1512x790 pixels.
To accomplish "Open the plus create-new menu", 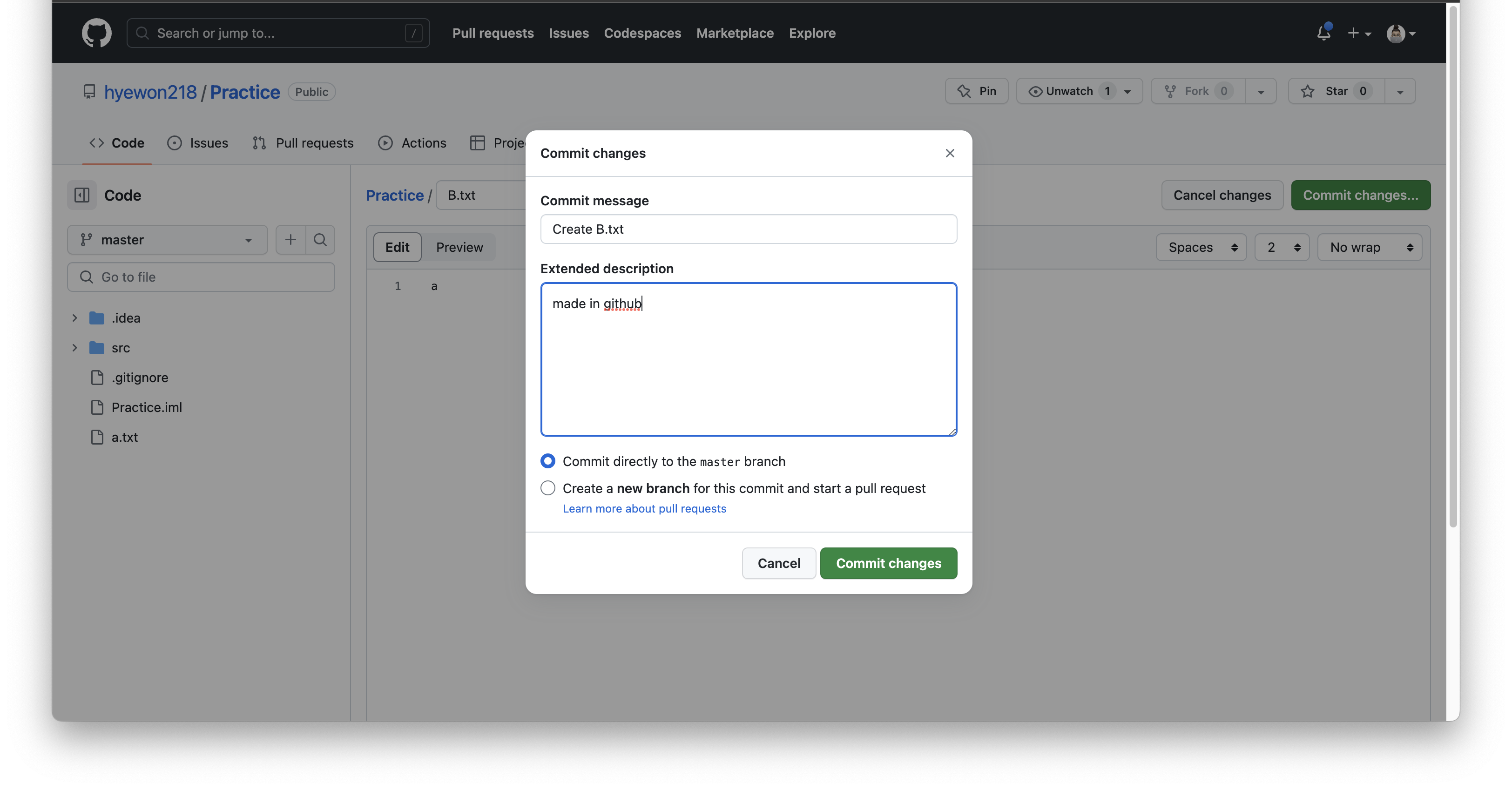I will [x=1359, y=34].
